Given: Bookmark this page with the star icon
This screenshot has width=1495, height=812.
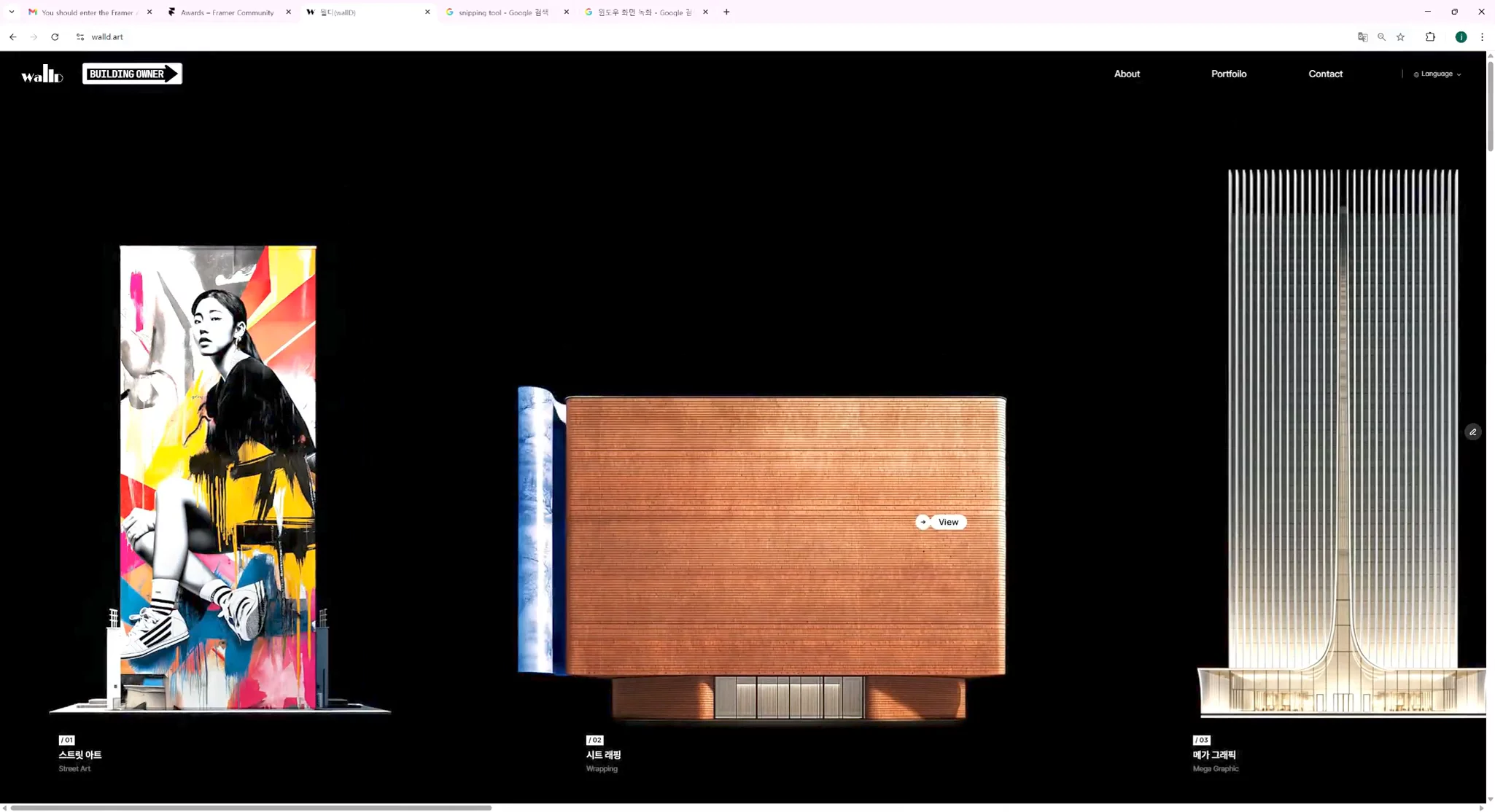Looking at the screenshot, I should click(1400, 37).
